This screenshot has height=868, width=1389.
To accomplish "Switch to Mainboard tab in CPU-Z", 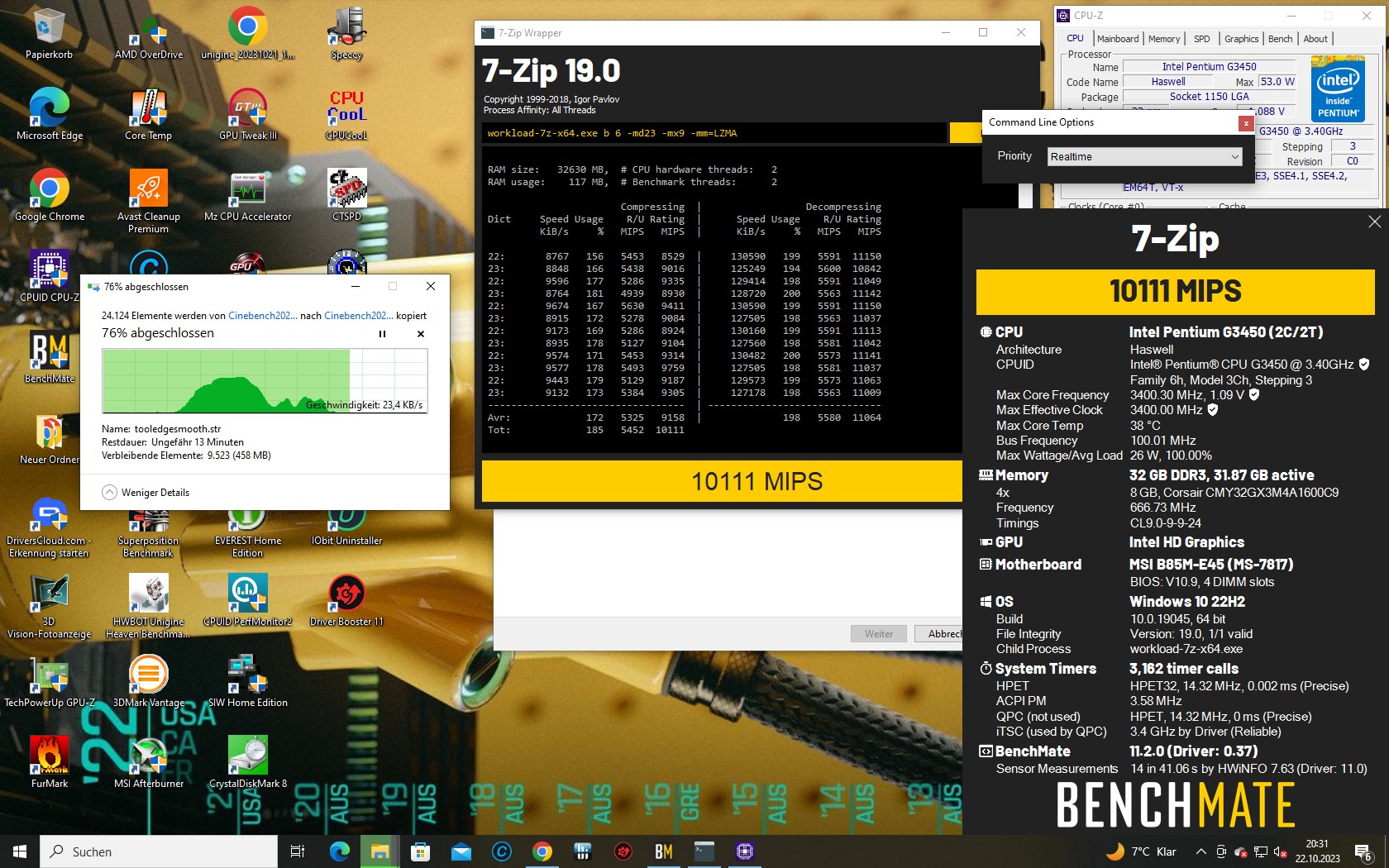I will coord(1118,39).
